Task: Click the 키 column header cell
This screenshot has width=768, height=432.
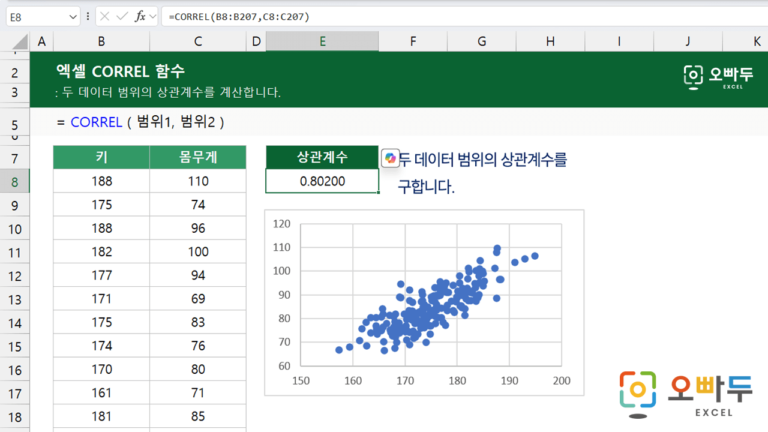Action: point(101,157)
